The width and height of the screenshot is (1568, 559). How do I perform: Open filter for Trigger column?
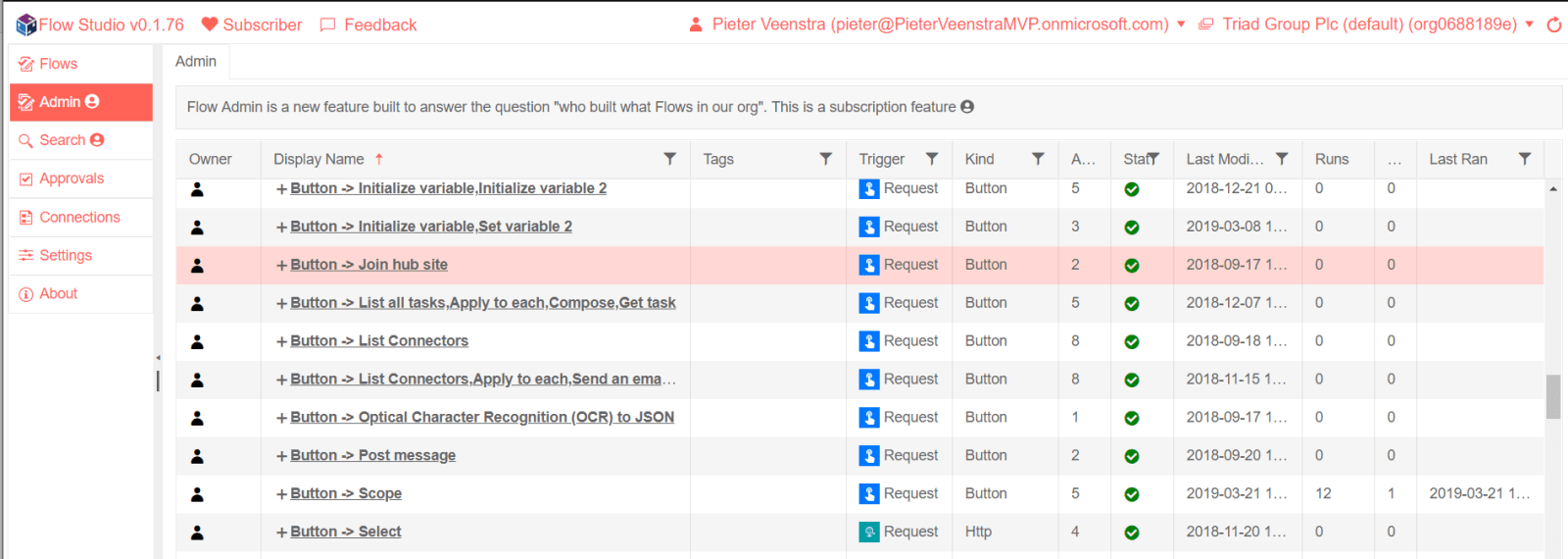coord(932,158)
